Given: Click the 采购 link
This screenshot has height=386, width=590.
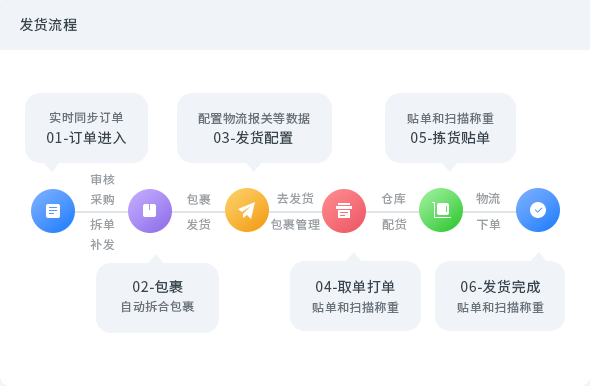Looking at the screenshot, I should pos(102,199).
